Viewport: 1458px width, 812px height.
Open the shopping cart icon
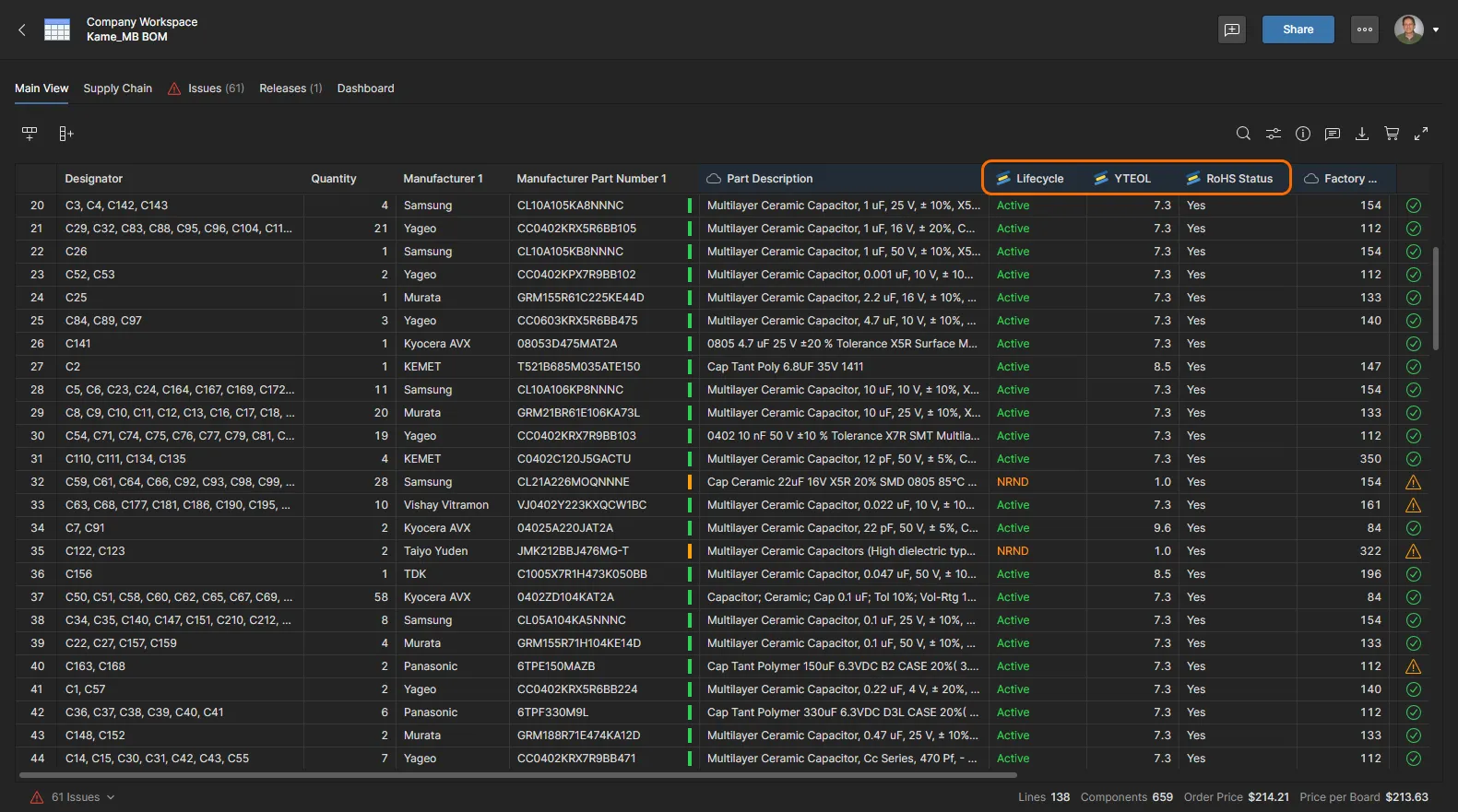tap(1392, 134)
